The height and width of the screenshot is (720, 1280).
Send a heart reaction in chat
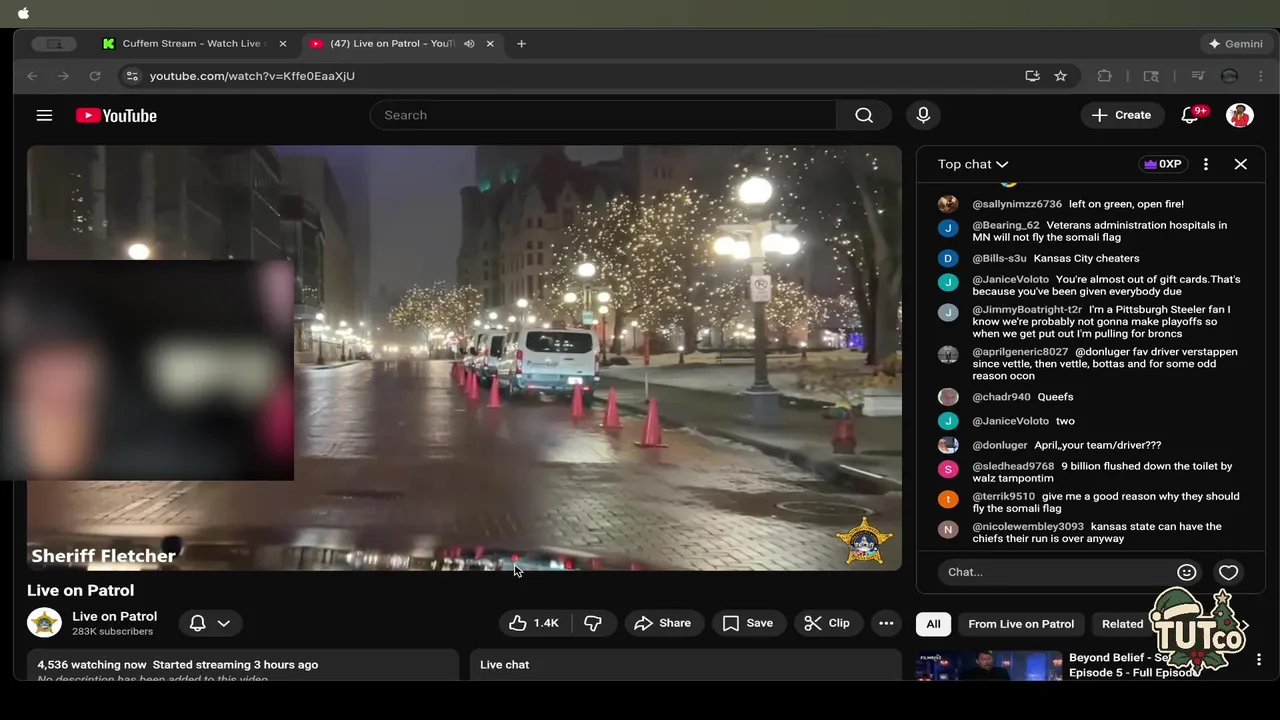pyautogui.click(x=1228, y=572)
